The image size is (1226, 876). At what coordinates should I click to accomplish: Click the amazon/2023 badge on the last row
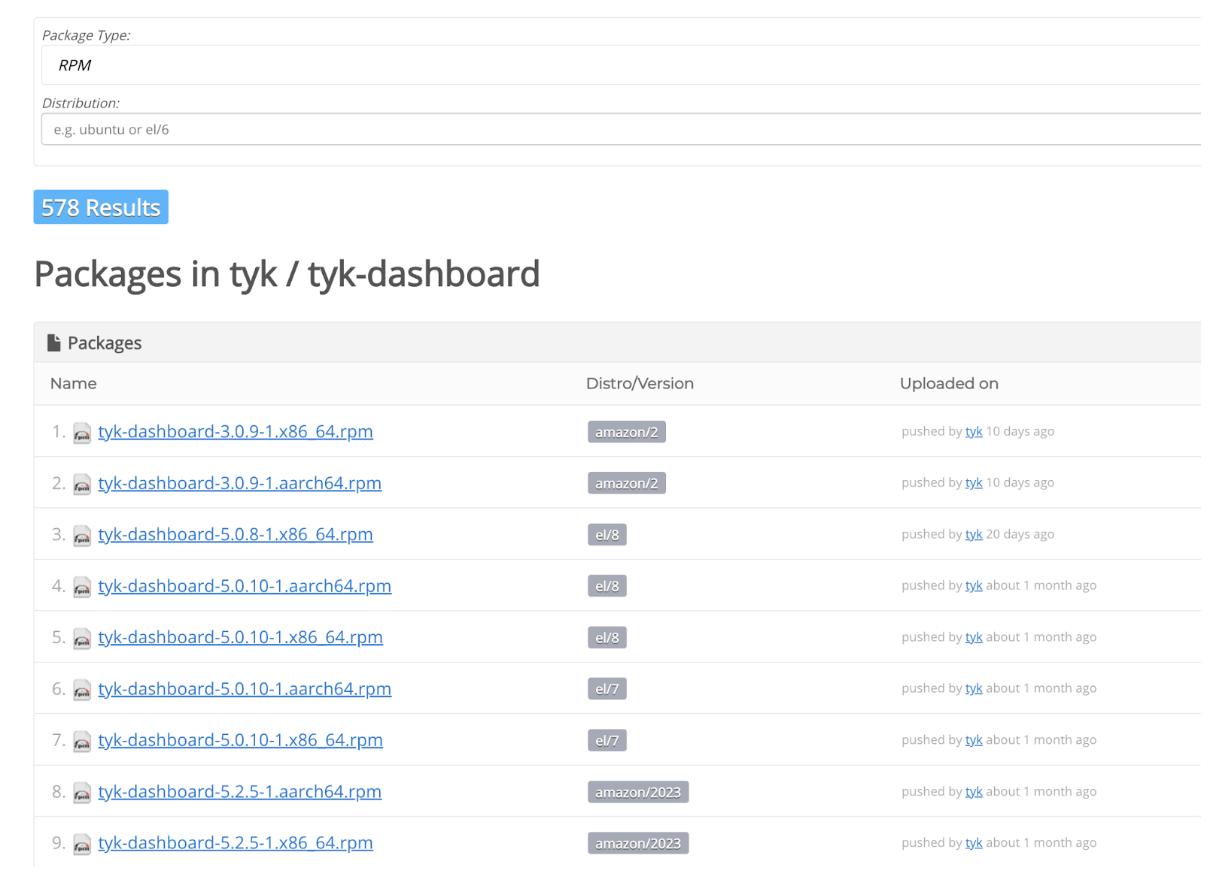coord(638,843)
